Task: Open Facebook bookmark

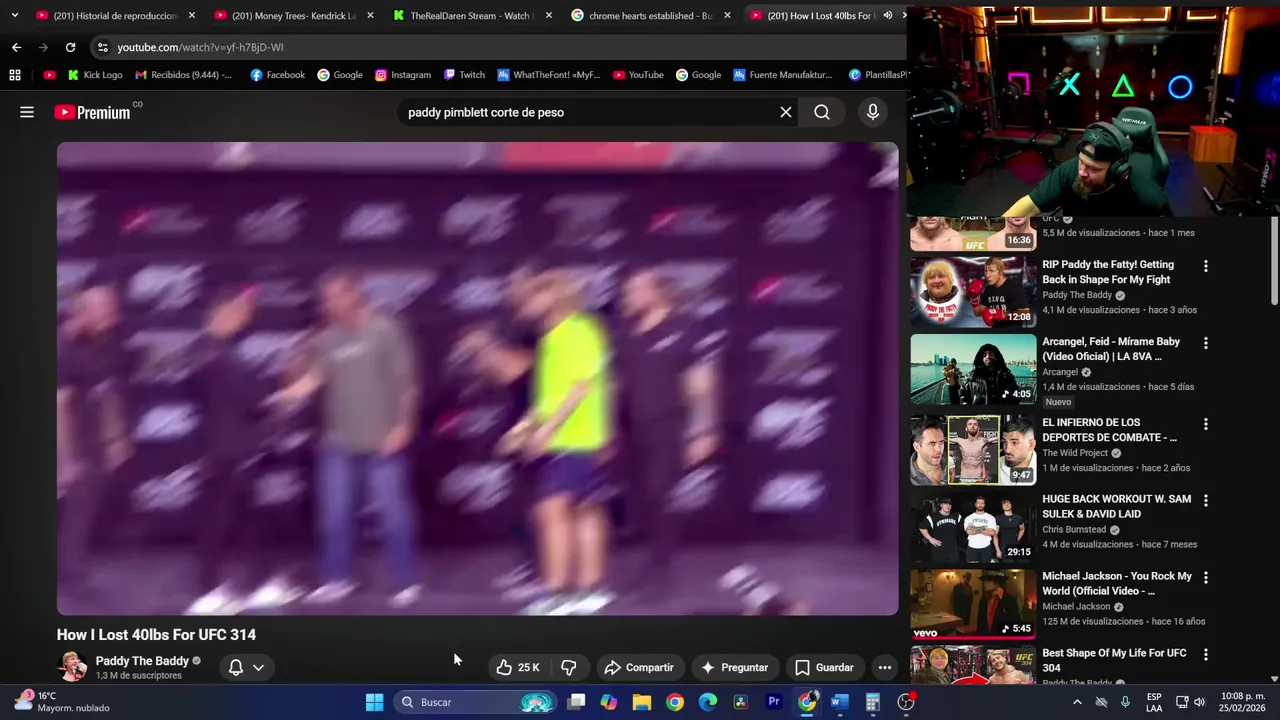Action: 278,75
